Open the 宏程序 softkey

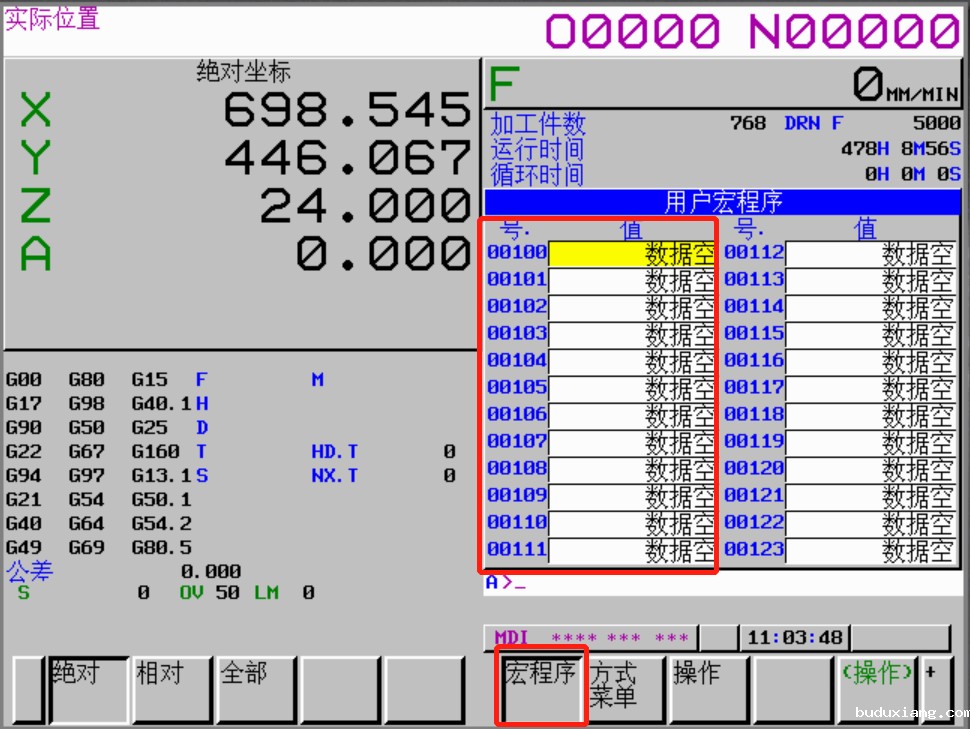[541, 689]
